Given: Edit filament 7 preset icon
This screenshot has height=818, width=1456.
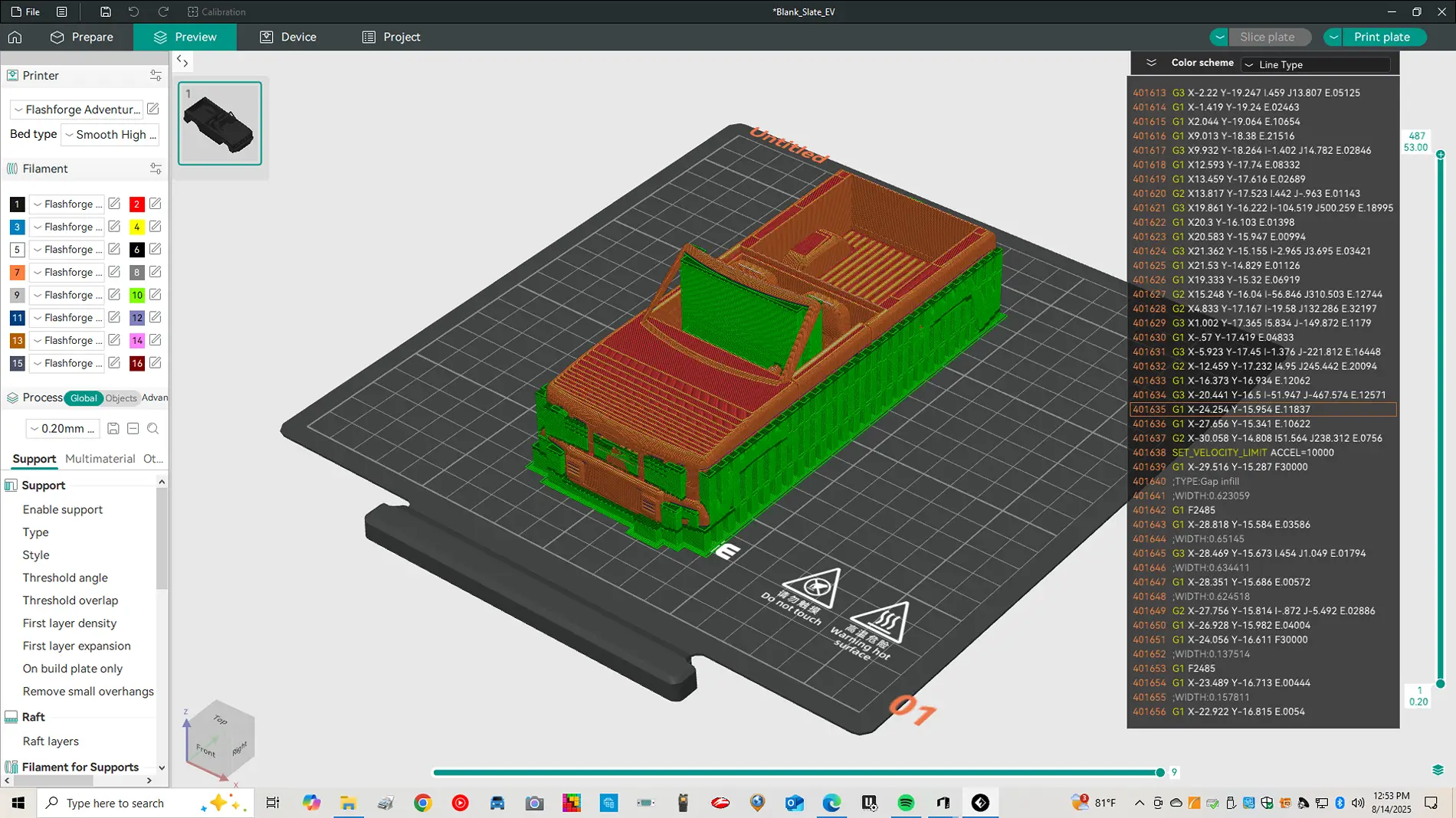Looking at the screenshot, I should (x=114, y=272).
